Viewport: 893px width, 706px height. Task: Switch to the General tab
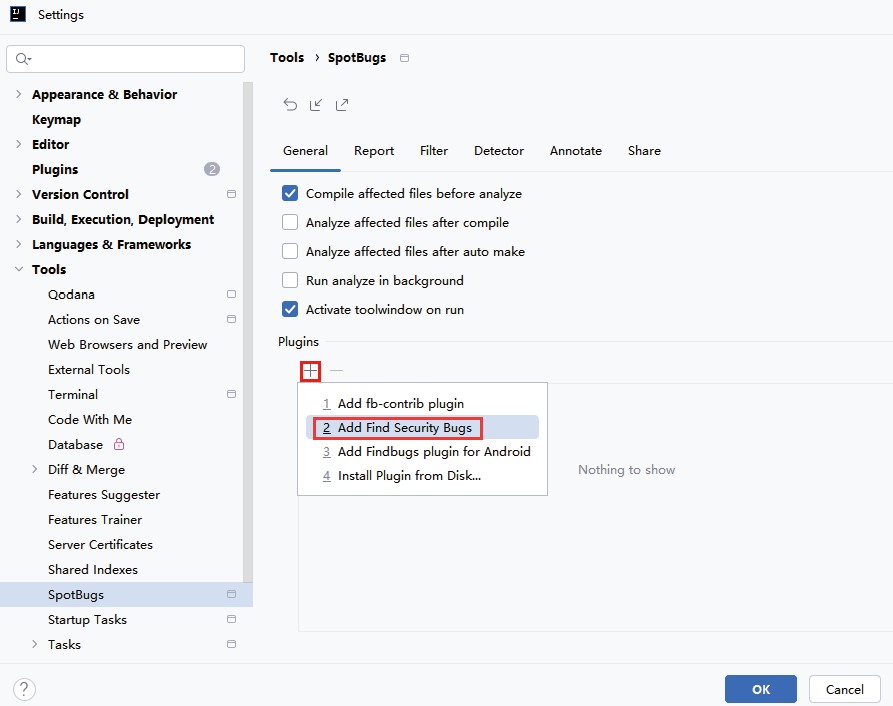click(305, 151)
